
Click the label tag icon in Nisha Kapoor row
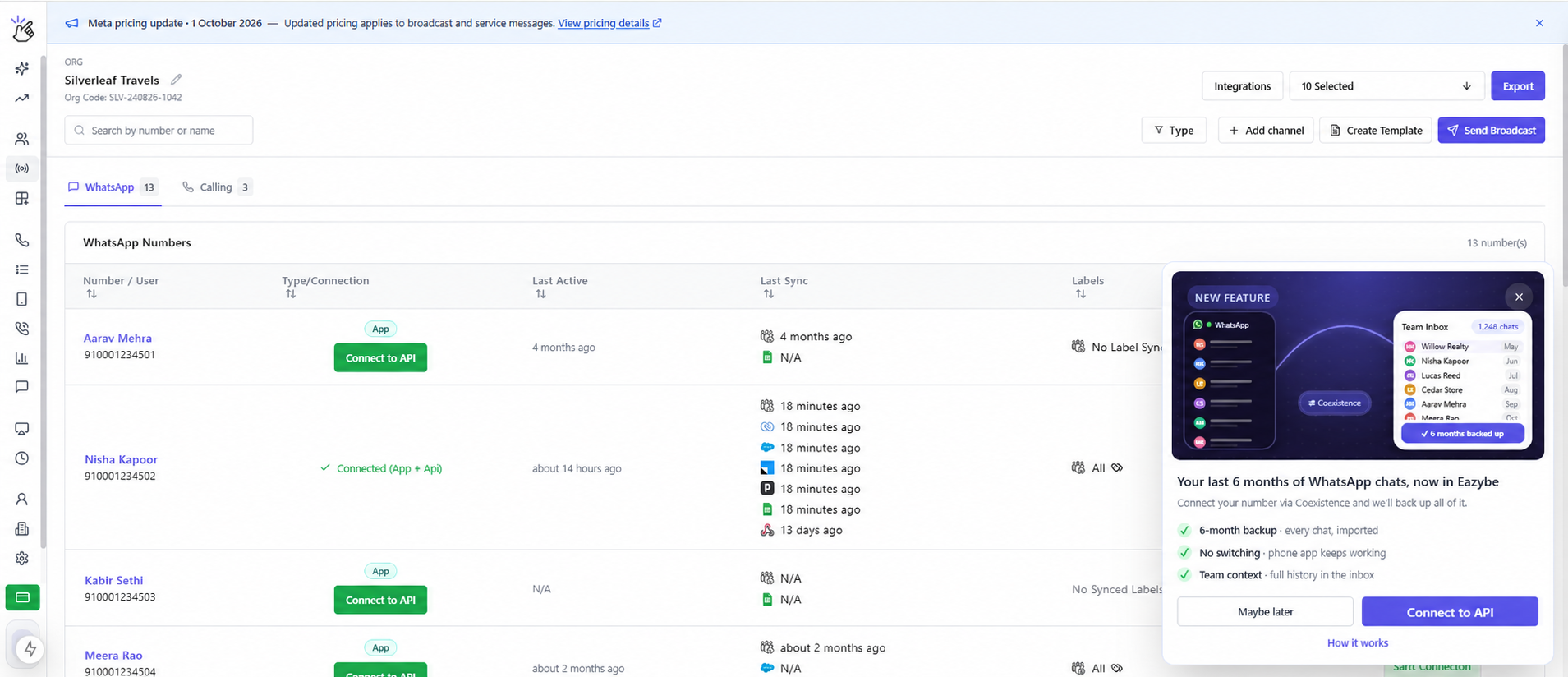1117,467
